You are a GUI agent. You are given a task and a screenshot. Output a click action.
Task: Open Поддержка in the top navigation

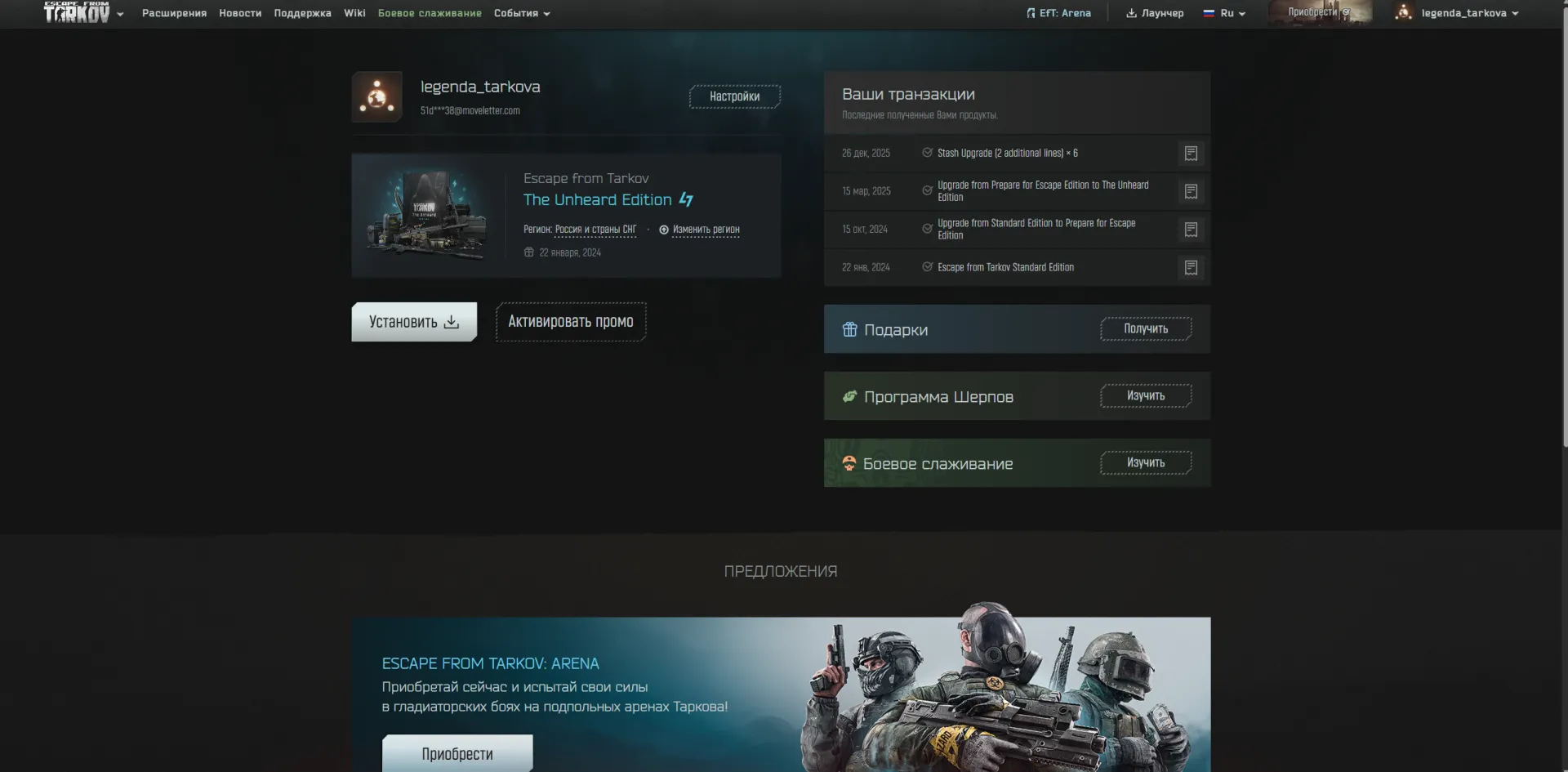click(302, 13)
